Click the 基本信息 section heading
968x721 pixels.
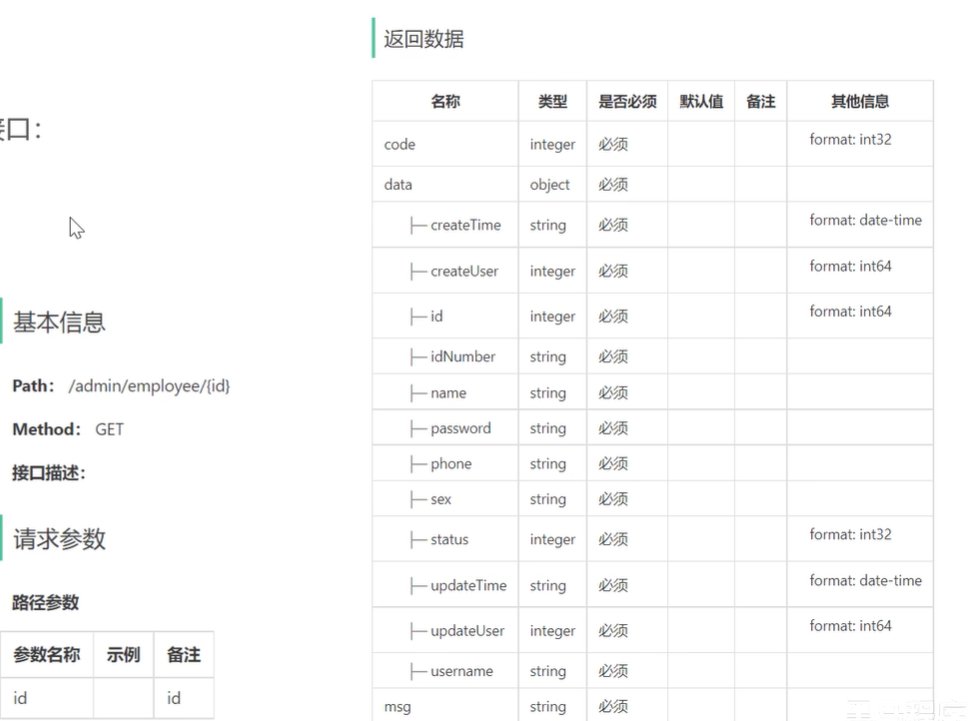point(59,322)
